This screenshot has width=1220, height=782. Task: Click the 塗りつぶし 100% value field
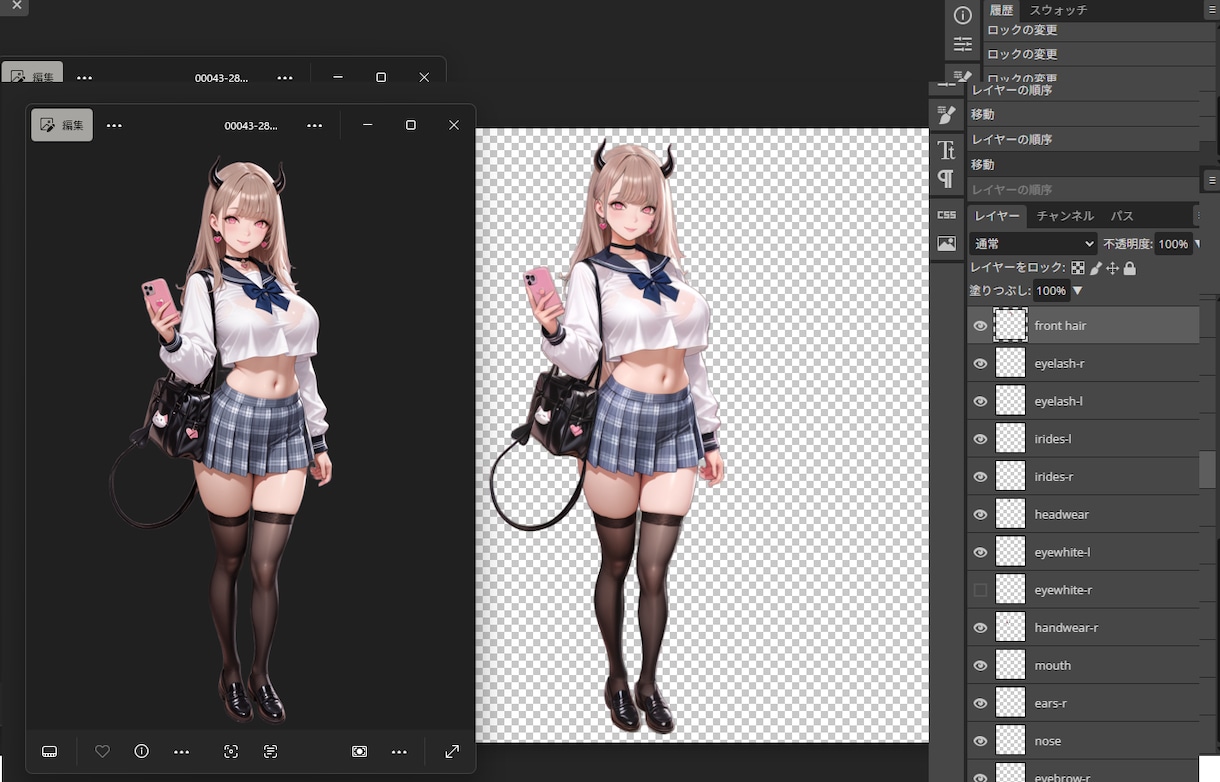click(x=1050, y=291)
